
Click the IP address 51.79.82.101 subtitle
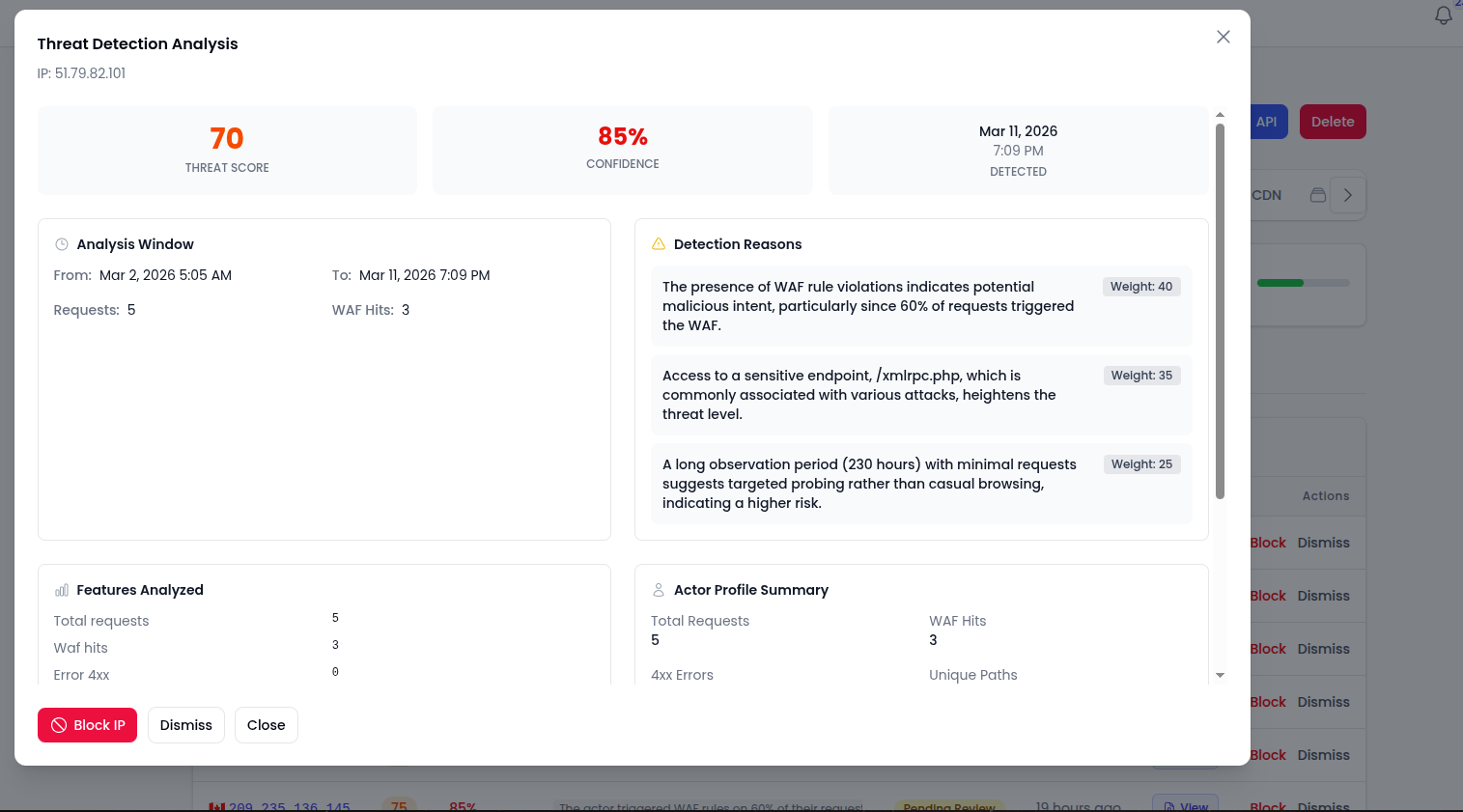[81, 73]
